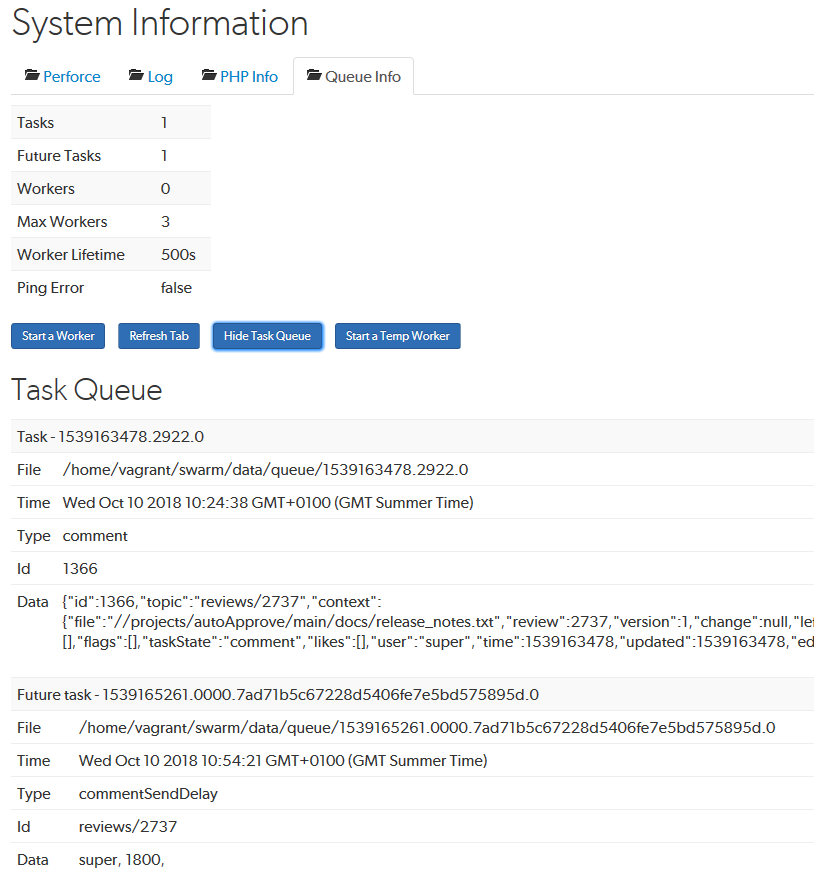
Task: Click the 500s lifetime value
Action: [x=178, y=255]
